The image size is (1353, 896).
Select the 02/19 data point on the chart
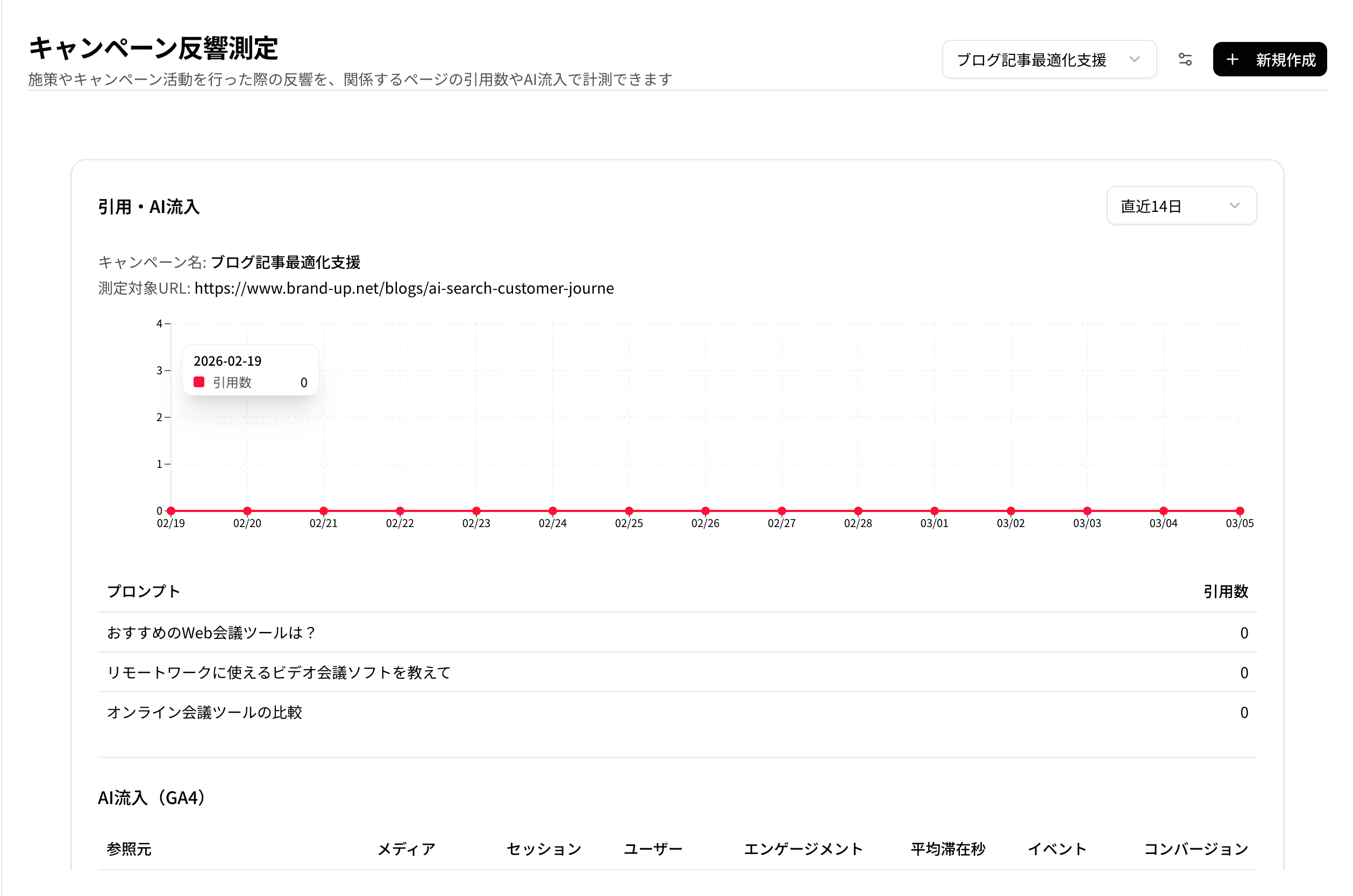170,510
